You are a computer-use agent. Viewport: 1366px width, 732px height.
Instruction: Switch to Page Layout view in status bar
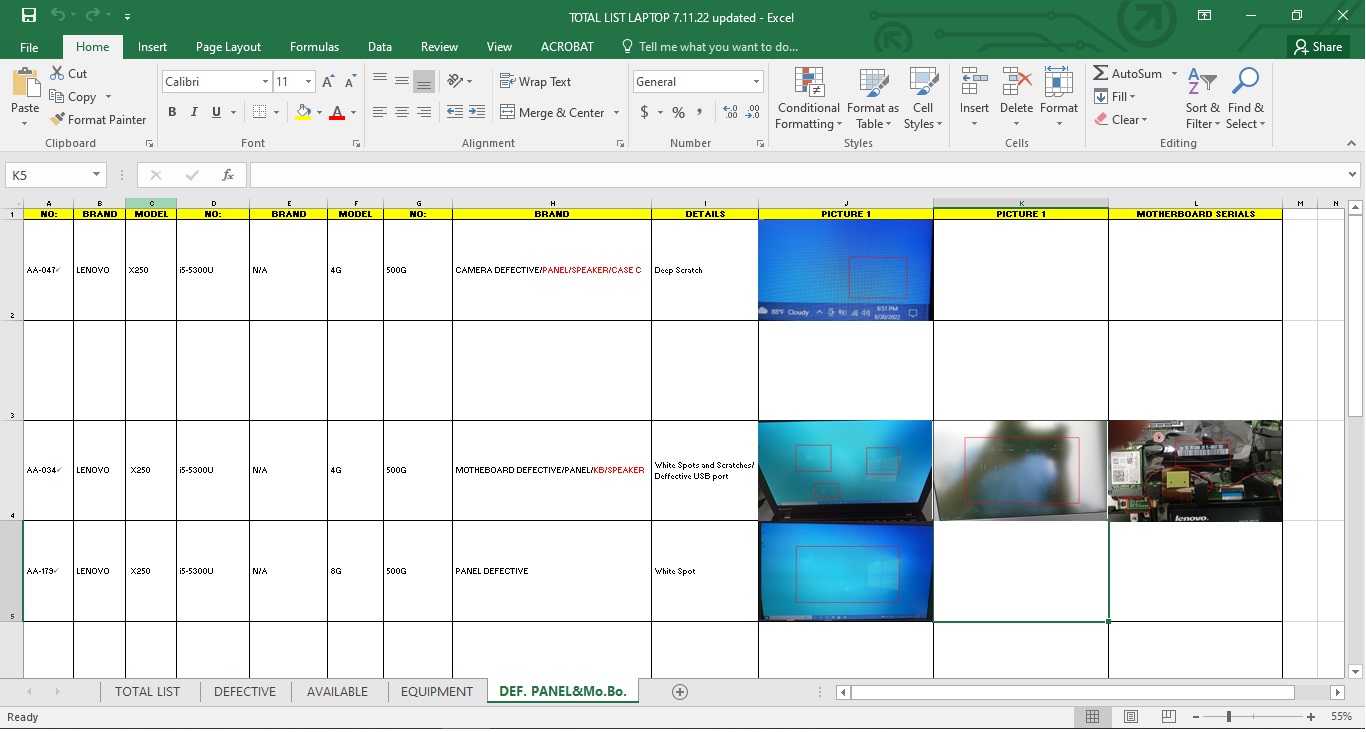pos(1130,717)
